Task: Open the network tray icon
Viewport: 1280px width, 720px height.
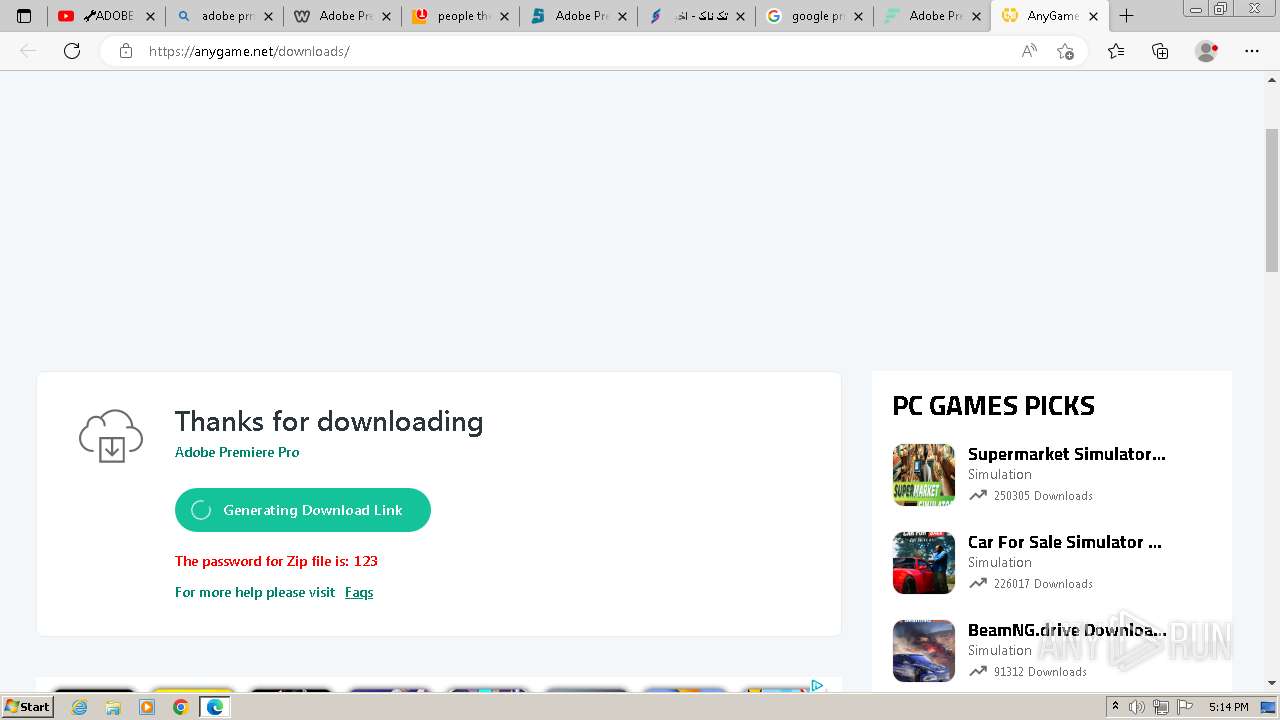Action: (1160, 707)
